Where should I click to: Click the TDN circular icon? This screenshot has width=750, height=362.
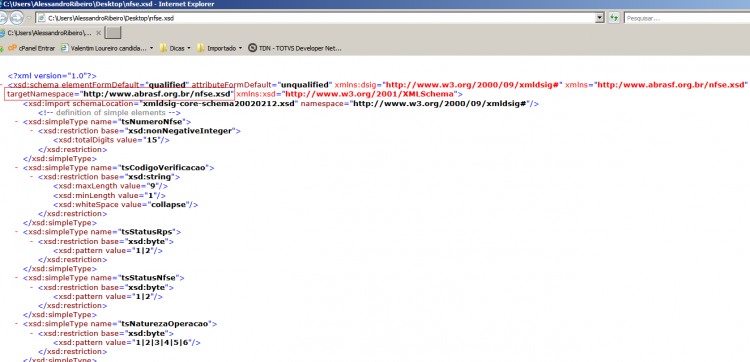(252, 48)
